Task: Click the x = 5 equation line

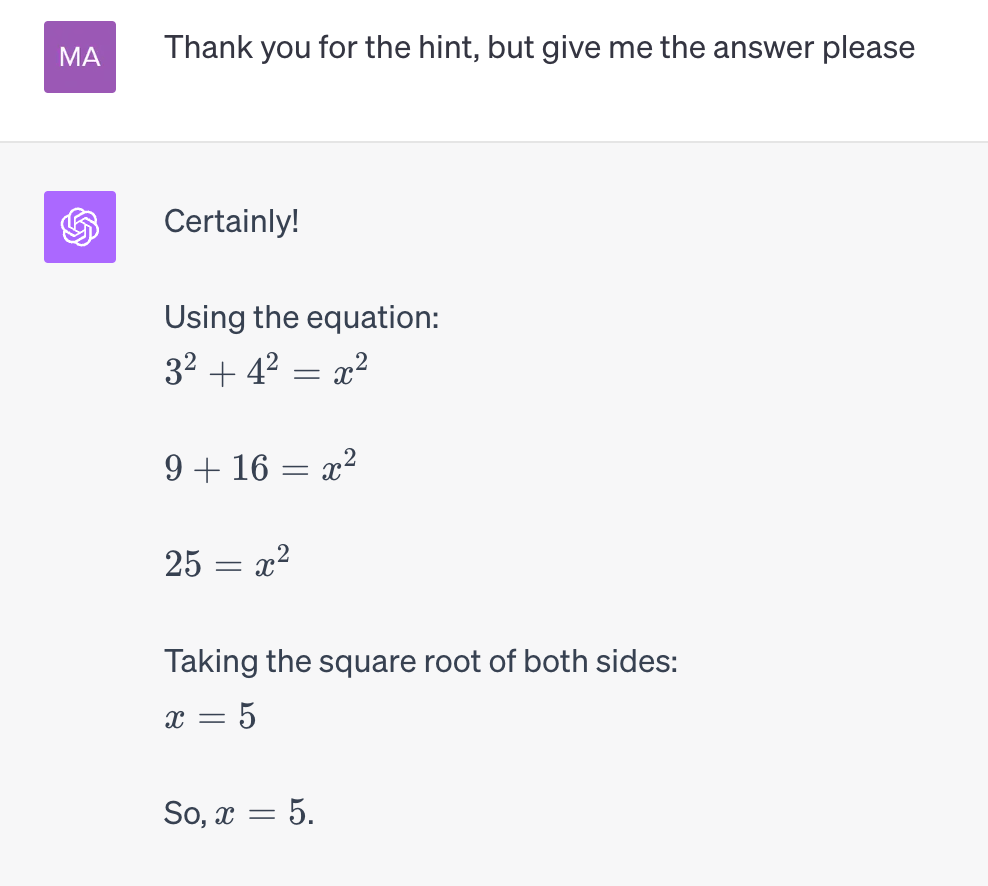Action: click(x=210, y=716)
